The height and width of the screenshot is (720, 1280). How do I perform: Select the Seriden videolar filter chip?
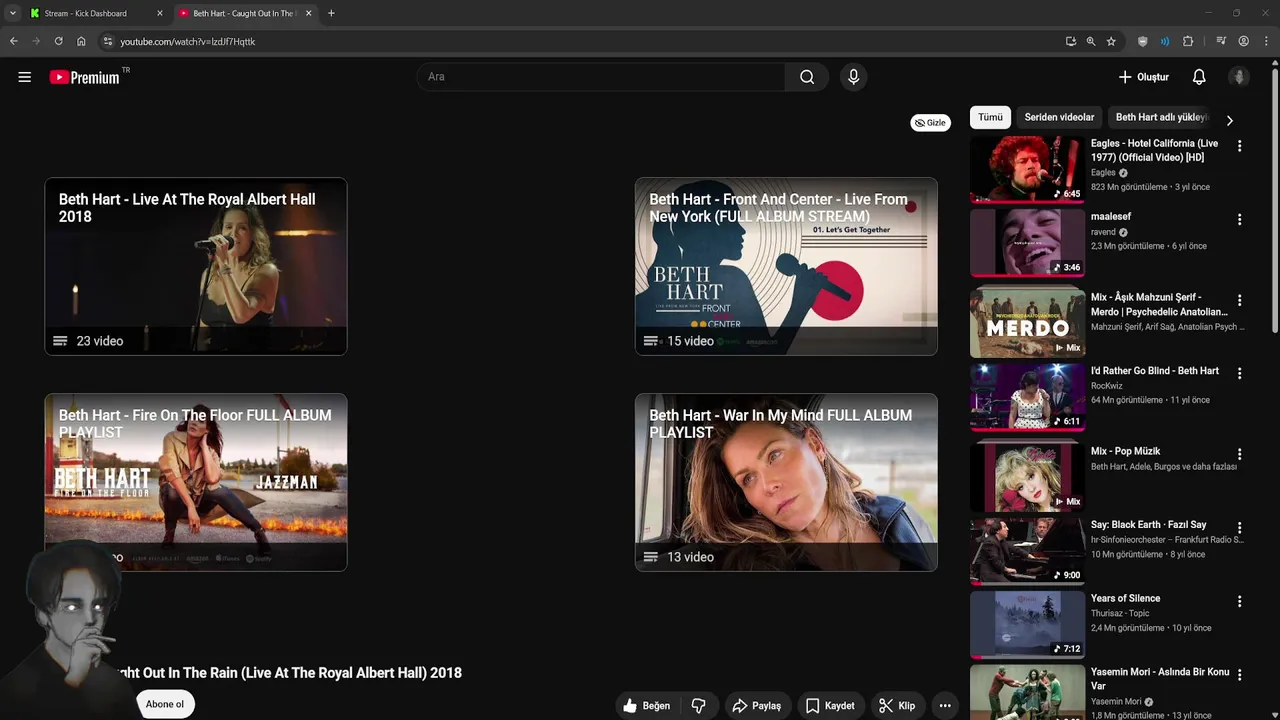tap(1059, 117)
